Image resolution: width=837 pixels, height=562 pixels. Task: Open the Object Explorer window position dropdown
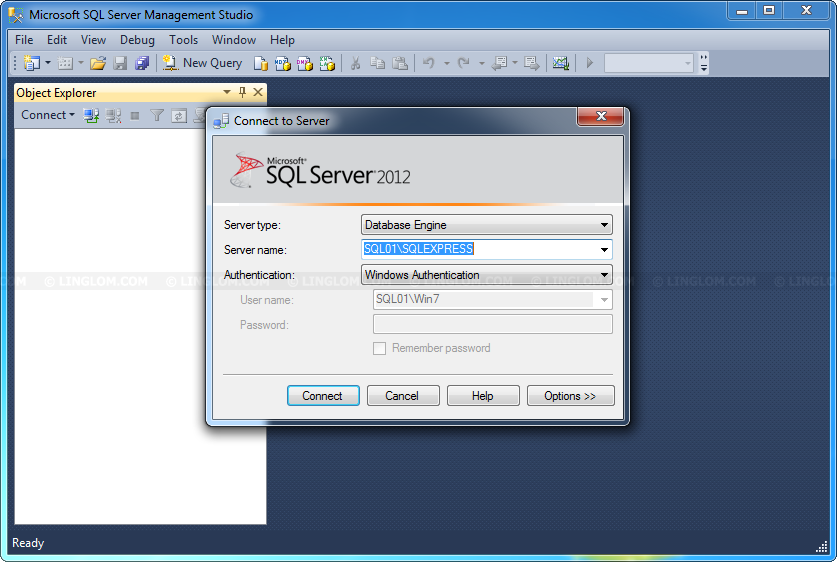pyautogui.click(x=227, y=92)
